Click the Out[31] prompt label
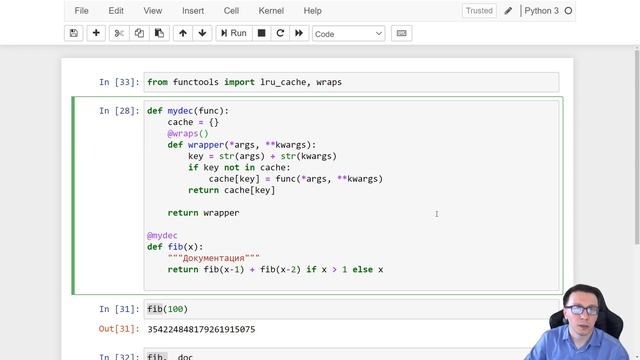640x360 pixels. point(119,329)
